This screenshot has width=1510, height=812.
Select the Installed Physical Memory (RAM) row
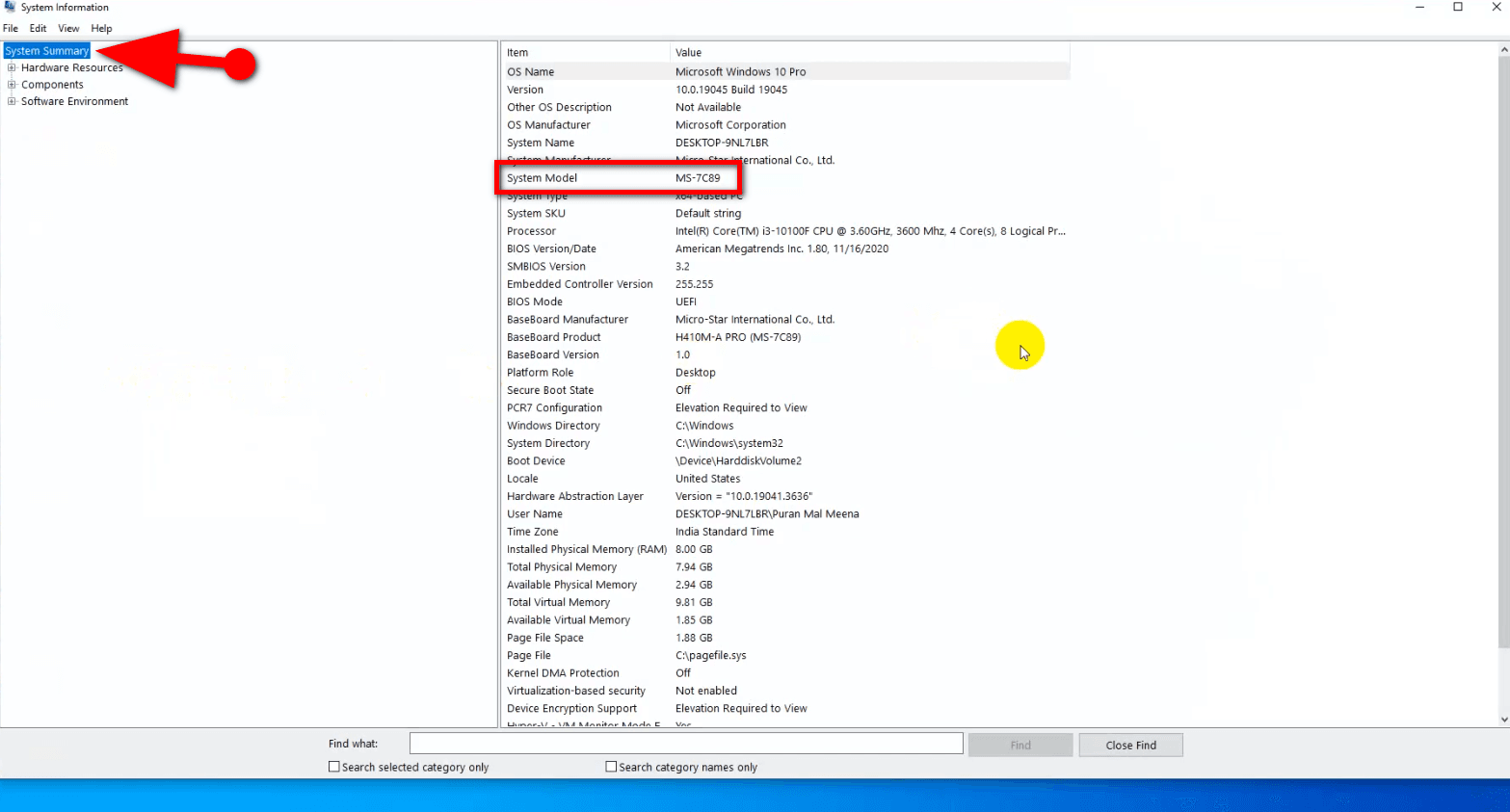785,549
